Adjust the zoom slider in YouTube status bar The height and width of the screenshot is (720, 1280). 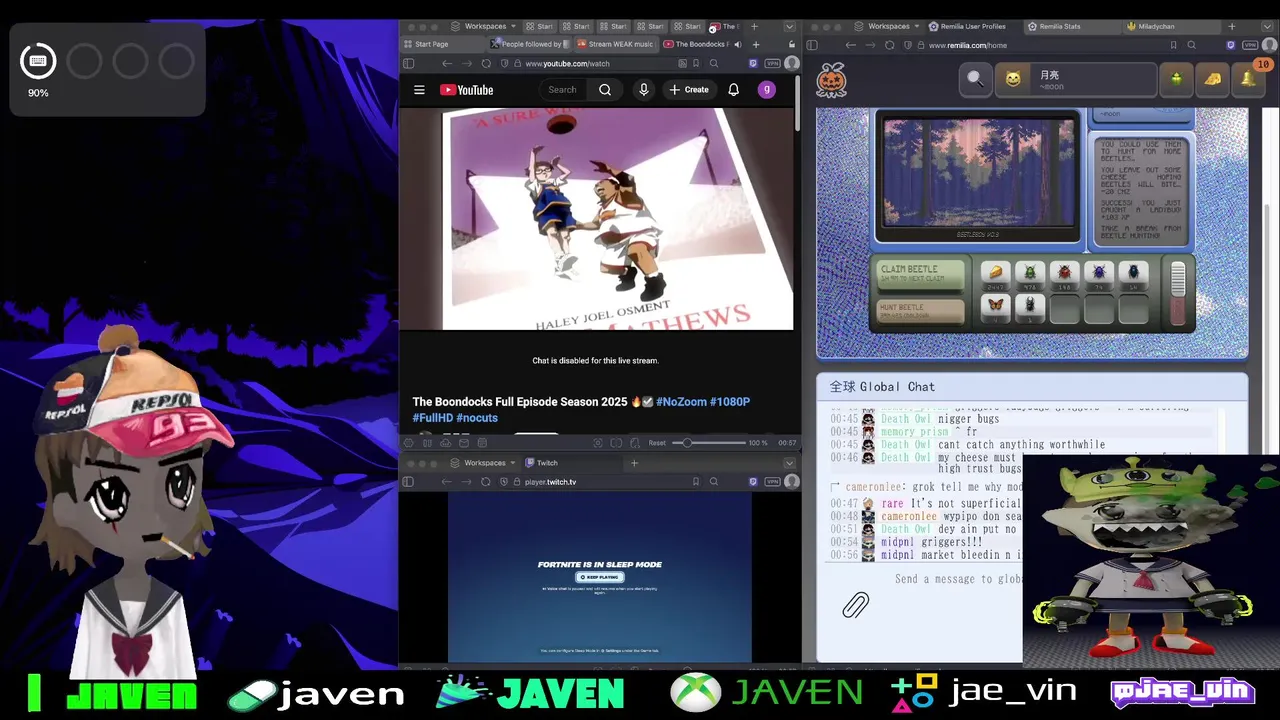tap(709, 443)
